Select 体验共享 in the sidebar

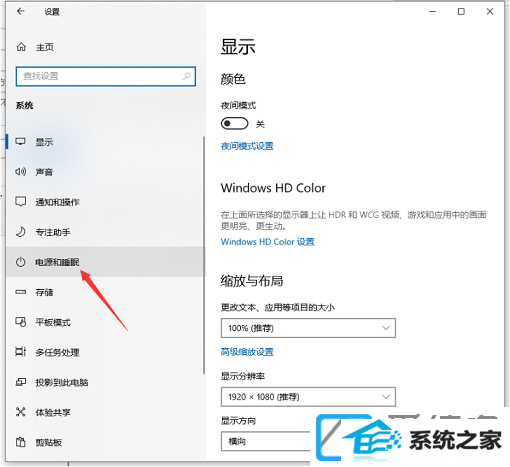(53, 412)
